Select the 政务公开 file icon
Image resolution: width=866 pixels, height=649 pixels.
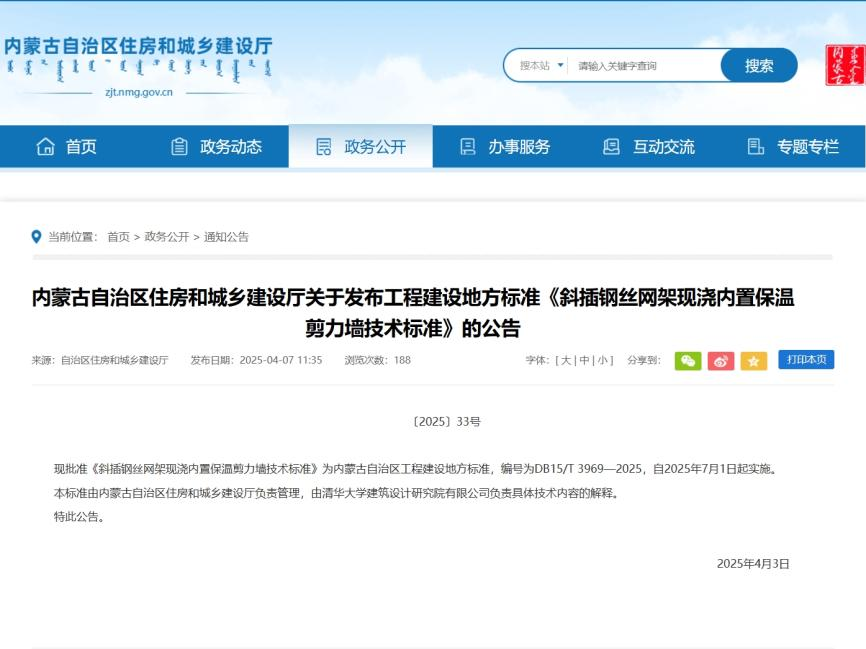click(322, 146)
